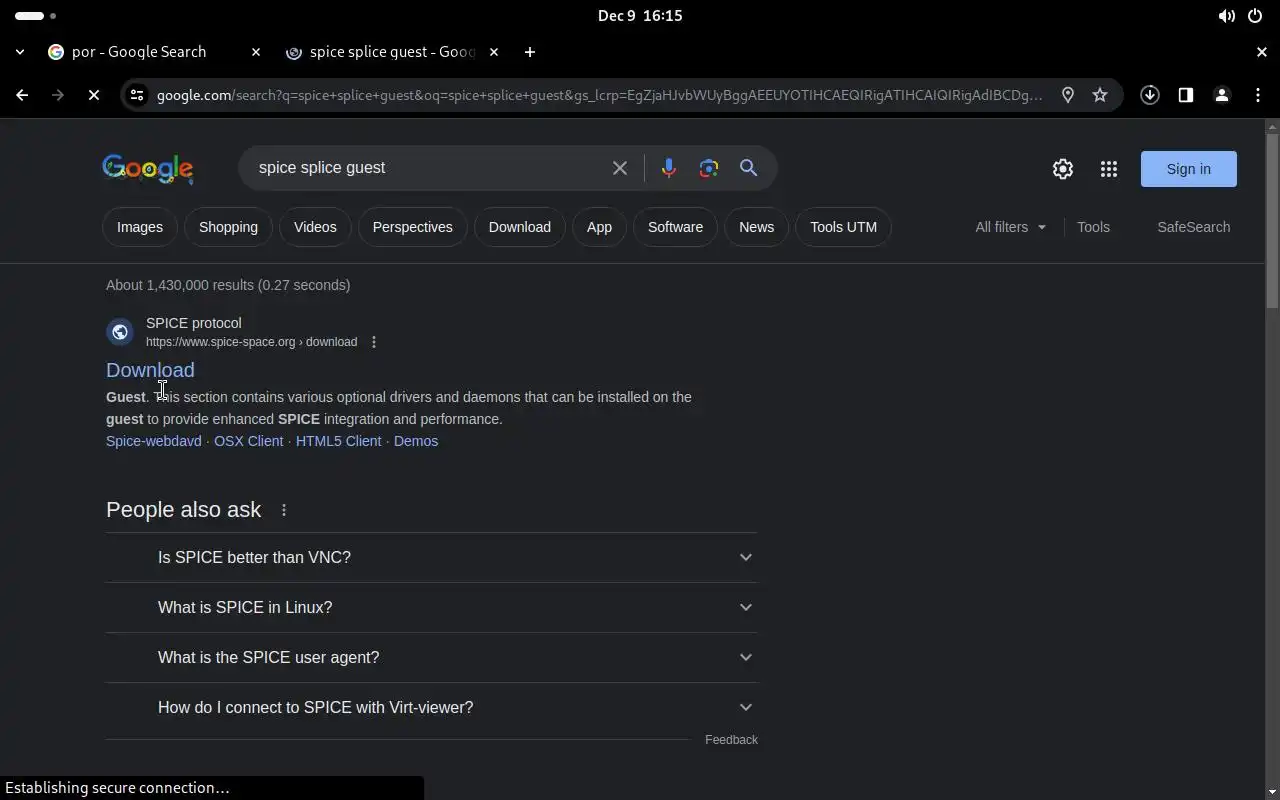Open the clock showing Dec 9 16:15
Image resolution: width=1280 pixels, height=800 pixels.
click(x=640, y=16)
